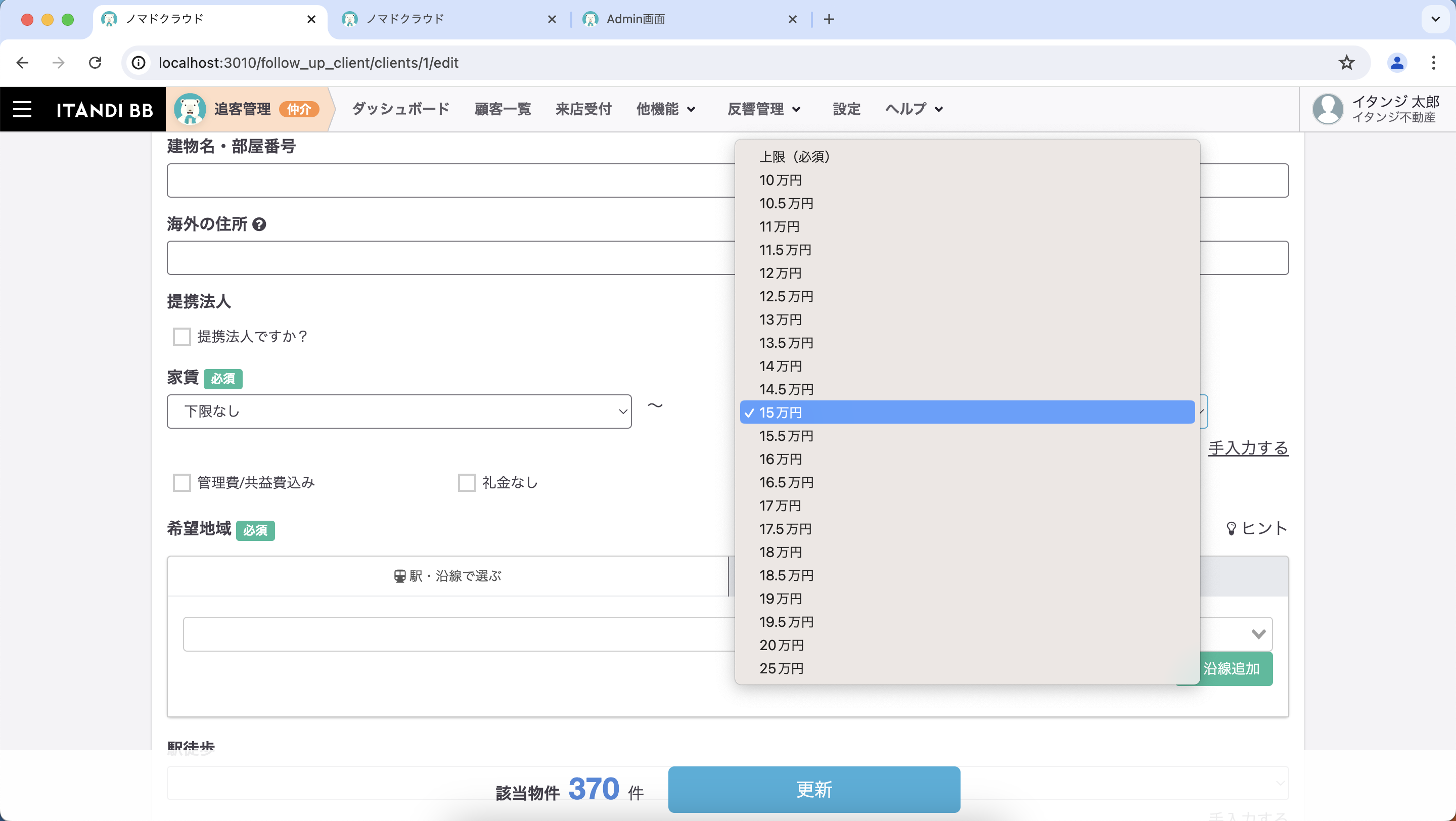Click the site info icon in address bar

click(139, 63)
